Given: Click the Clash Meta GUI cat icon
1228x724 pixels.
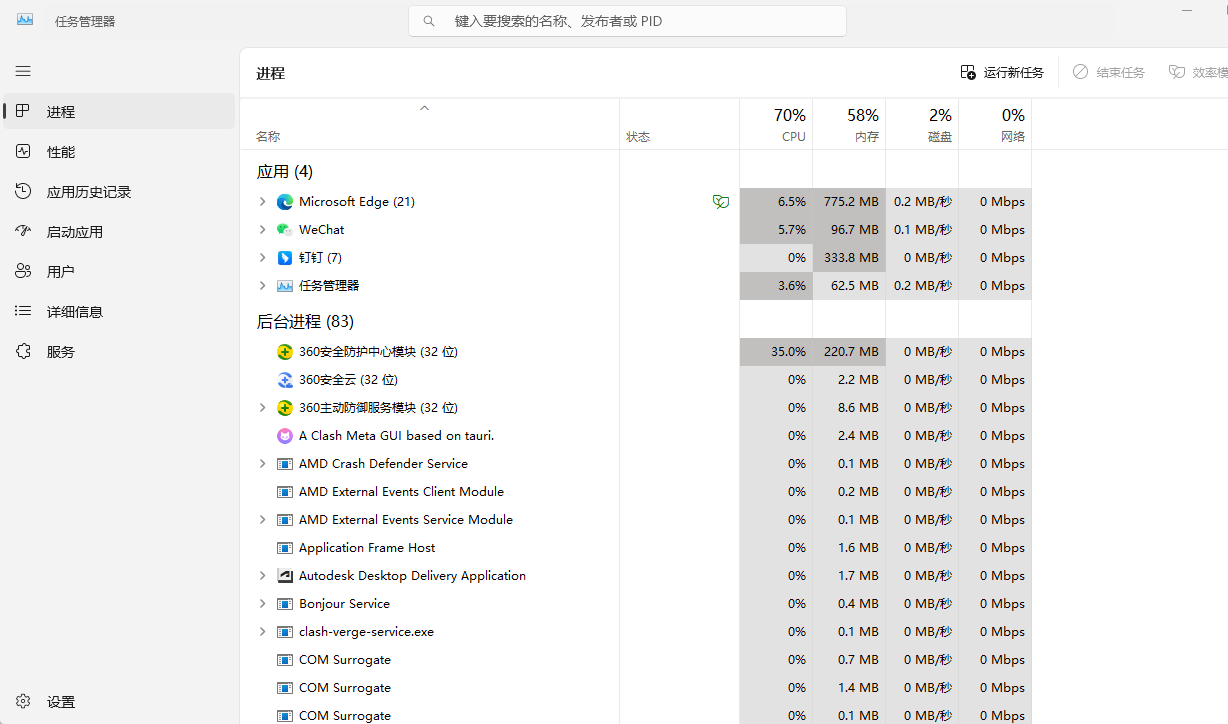Looking at the screenshot, I should click(285, 436).
